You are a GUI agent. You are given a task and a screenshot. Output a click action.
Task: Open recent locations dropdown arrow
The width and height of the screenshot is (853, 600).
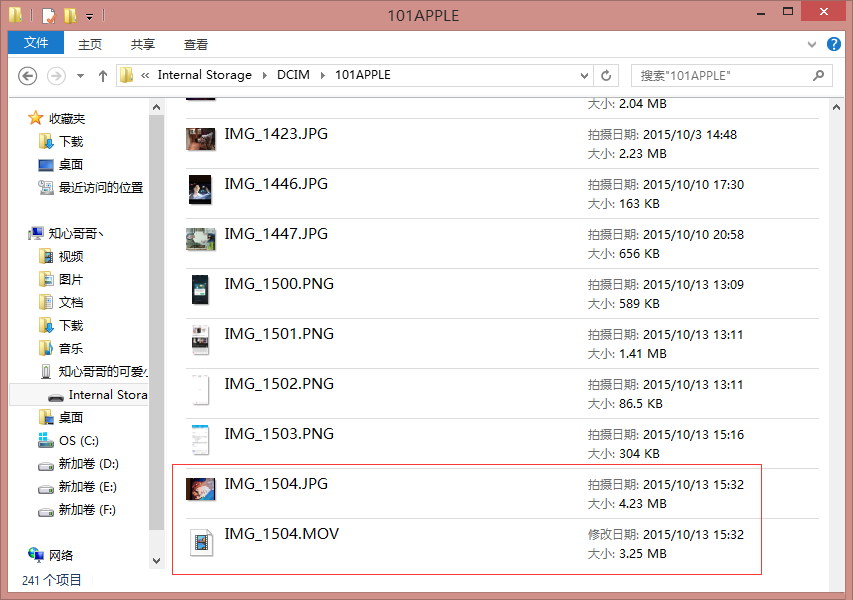pyautogui.click(x=81, y=76)
